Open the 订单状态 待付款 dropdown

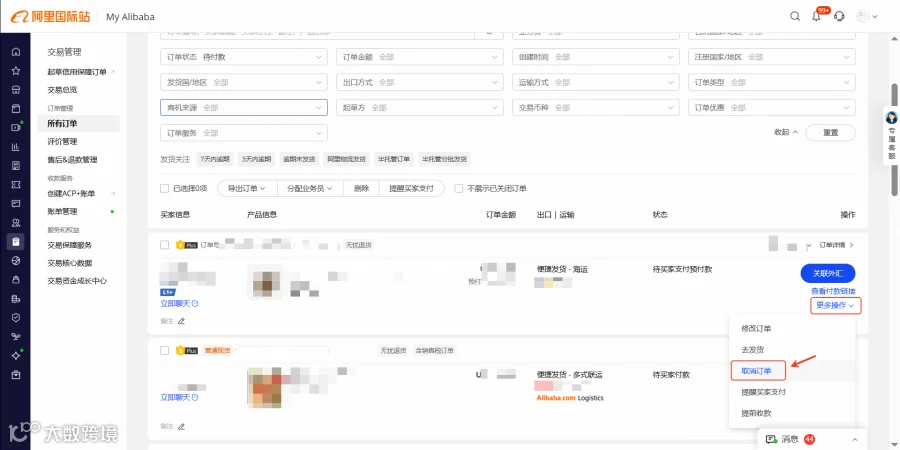244,57
